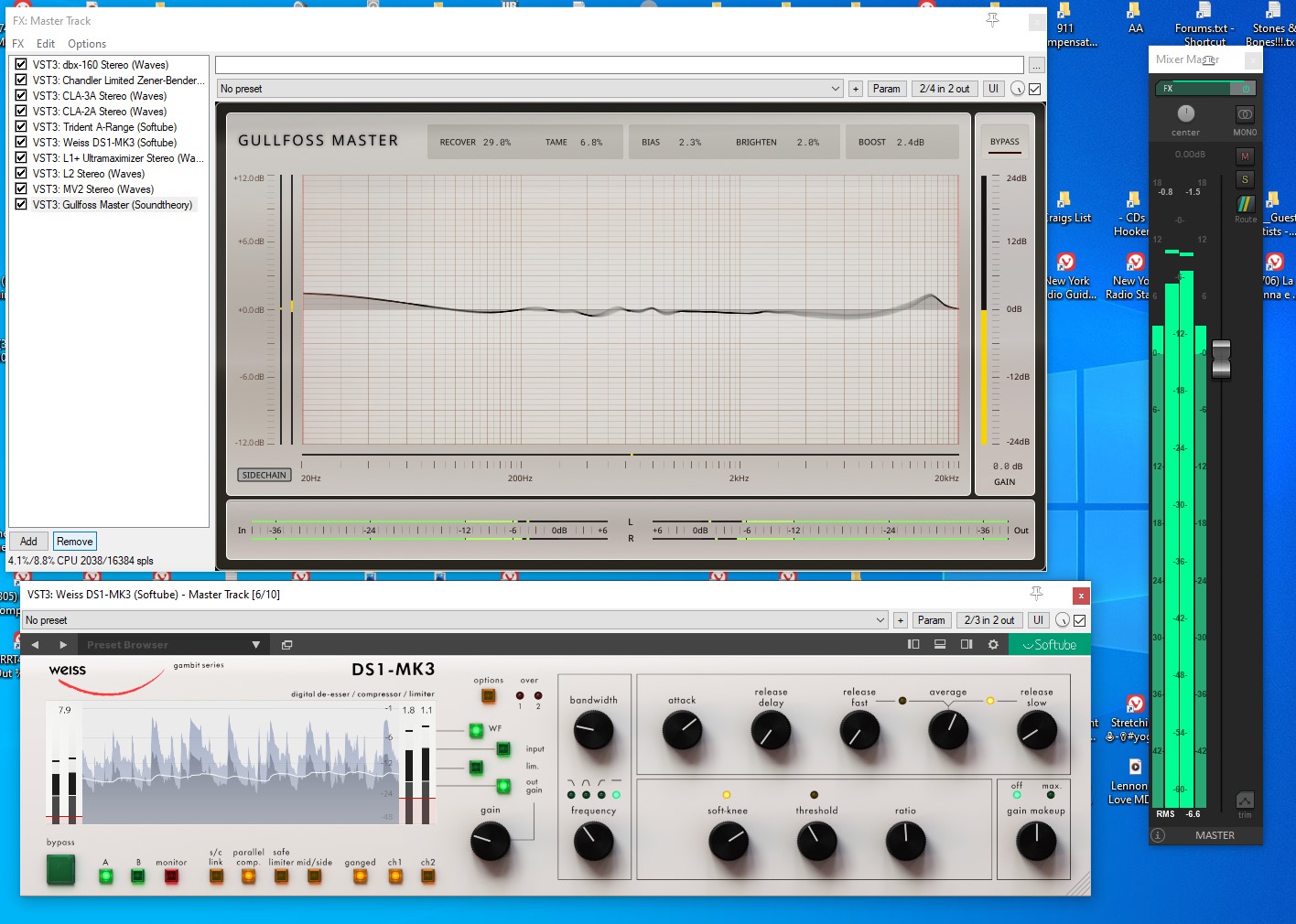The width and height of the screenshot is (1296, 924).
Task: Open the Options menu in FX window
Action: [x=87, y=44]
